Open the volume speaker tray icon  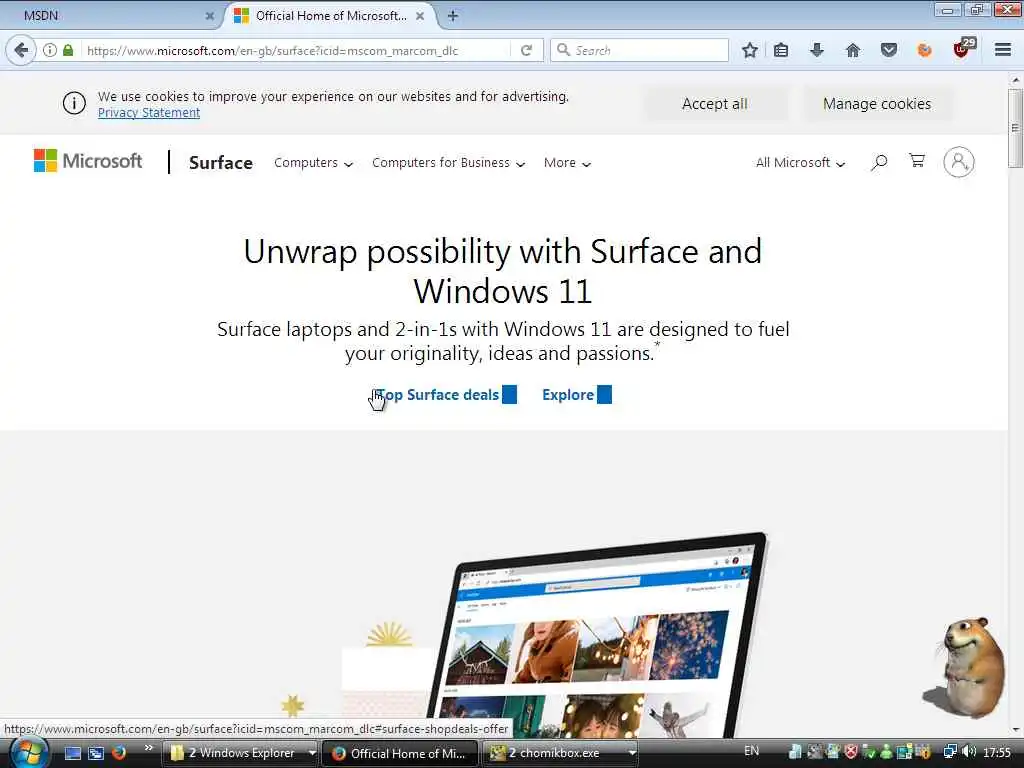[969, 752]
